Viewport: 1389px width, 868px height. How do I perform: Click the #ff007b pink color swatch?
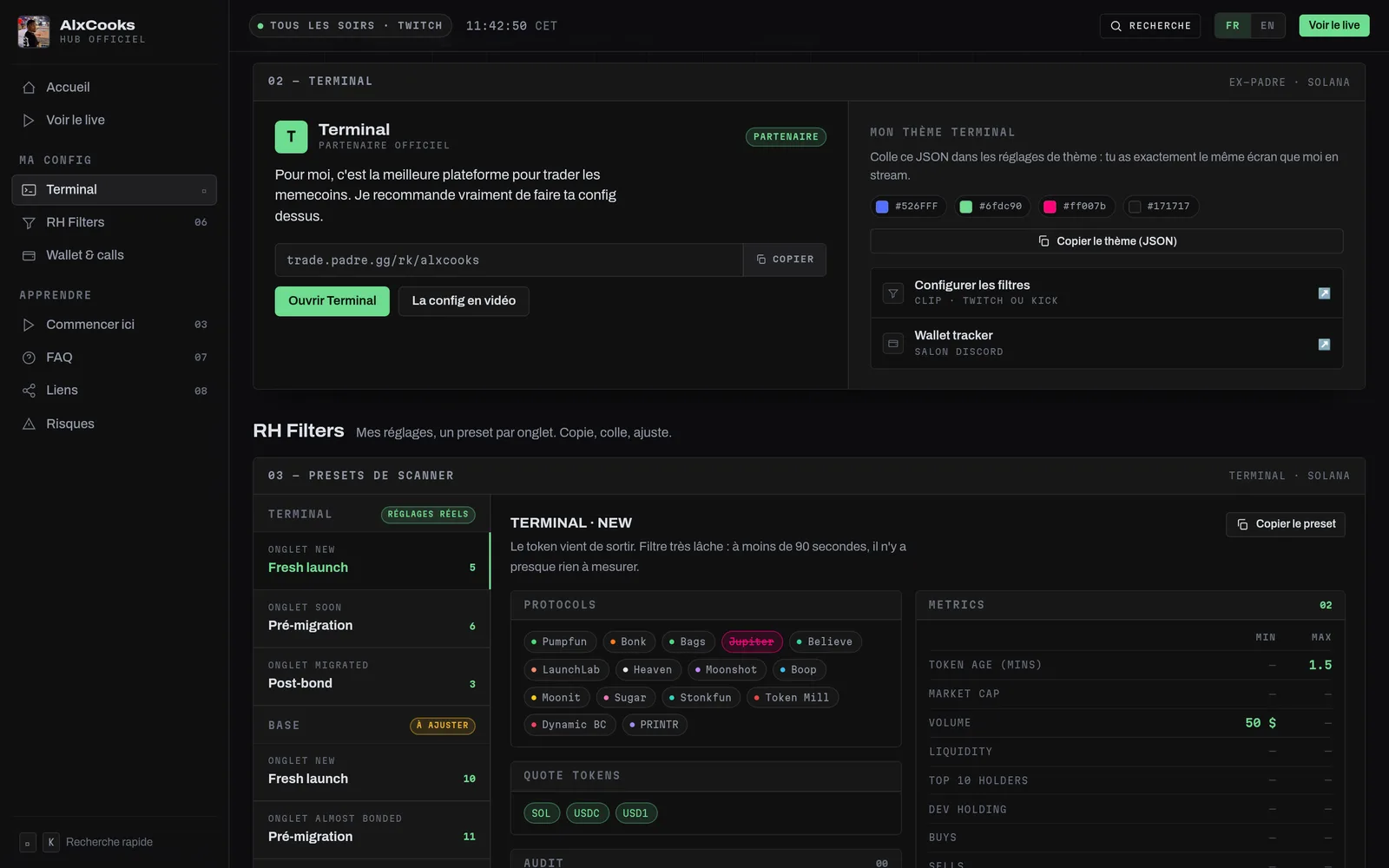pyautogui.click(x=1050, y=207)
